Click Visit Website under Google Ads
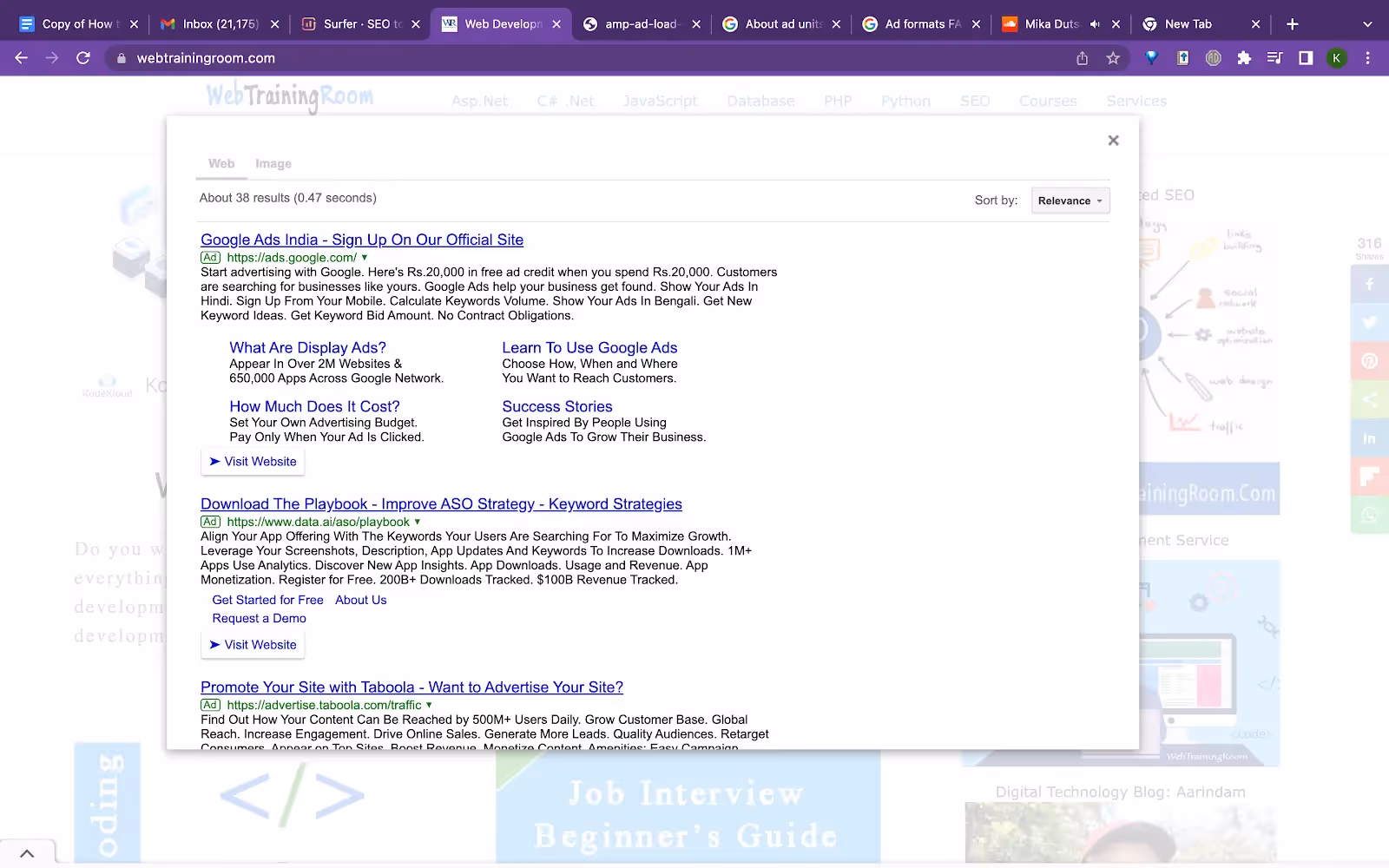 (x=253, y=462)
